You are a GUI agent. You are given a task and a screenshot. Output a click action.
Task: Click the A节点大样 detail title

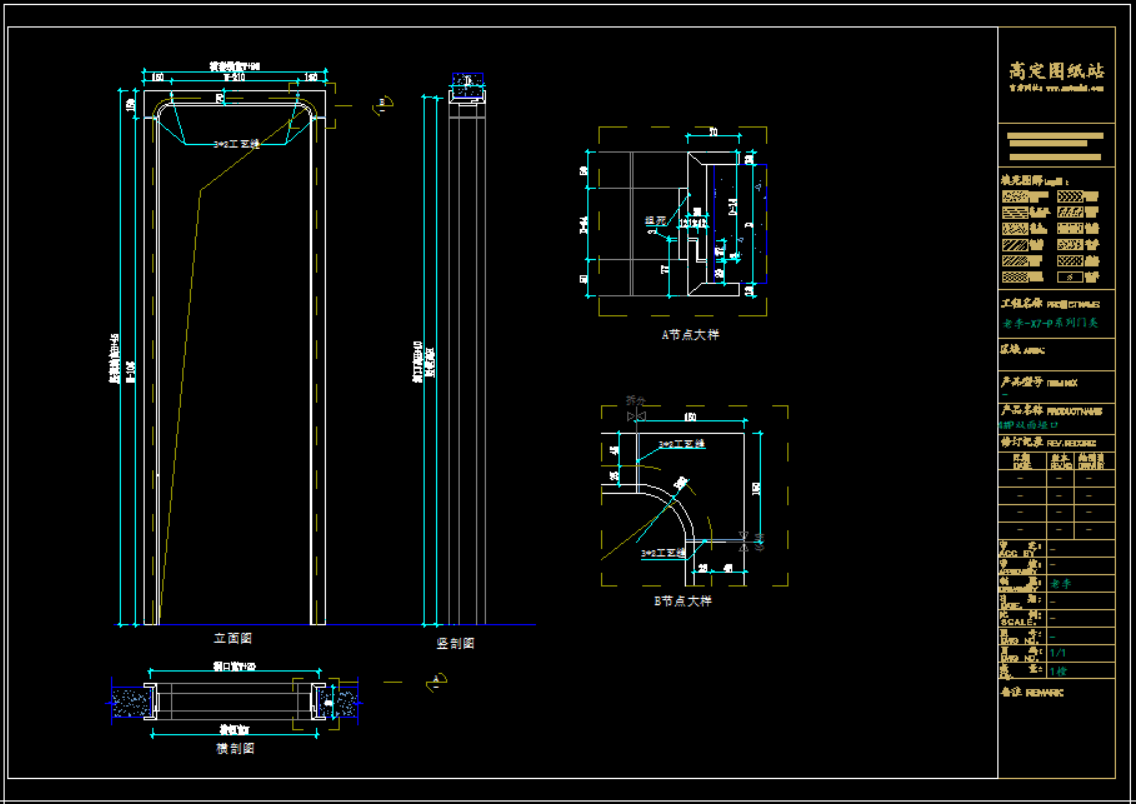(690, 335)
